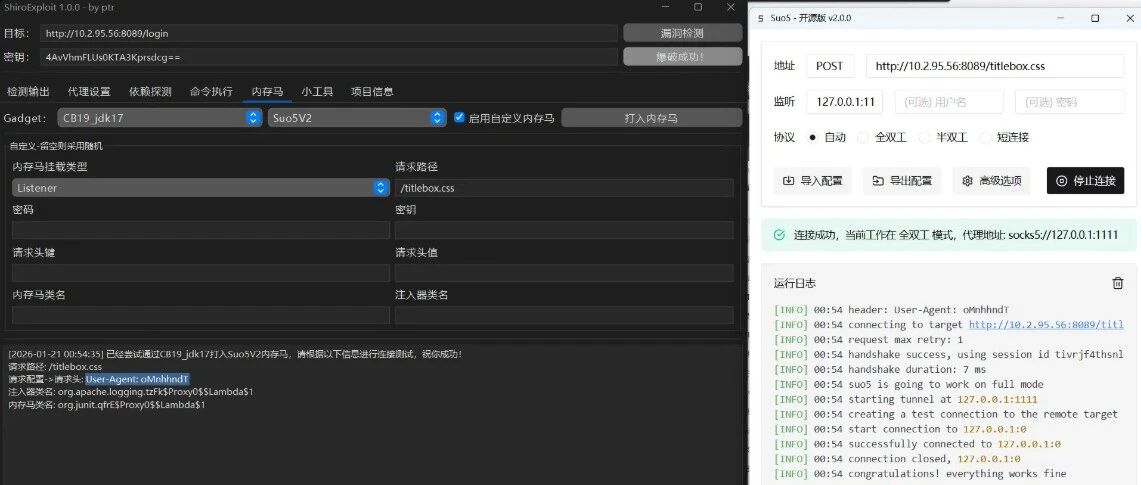Screen dimensions: 1141x485
Task: Click the Suo5 地址 URL input field
Action: pyautogui.click(x=995, y=66)
